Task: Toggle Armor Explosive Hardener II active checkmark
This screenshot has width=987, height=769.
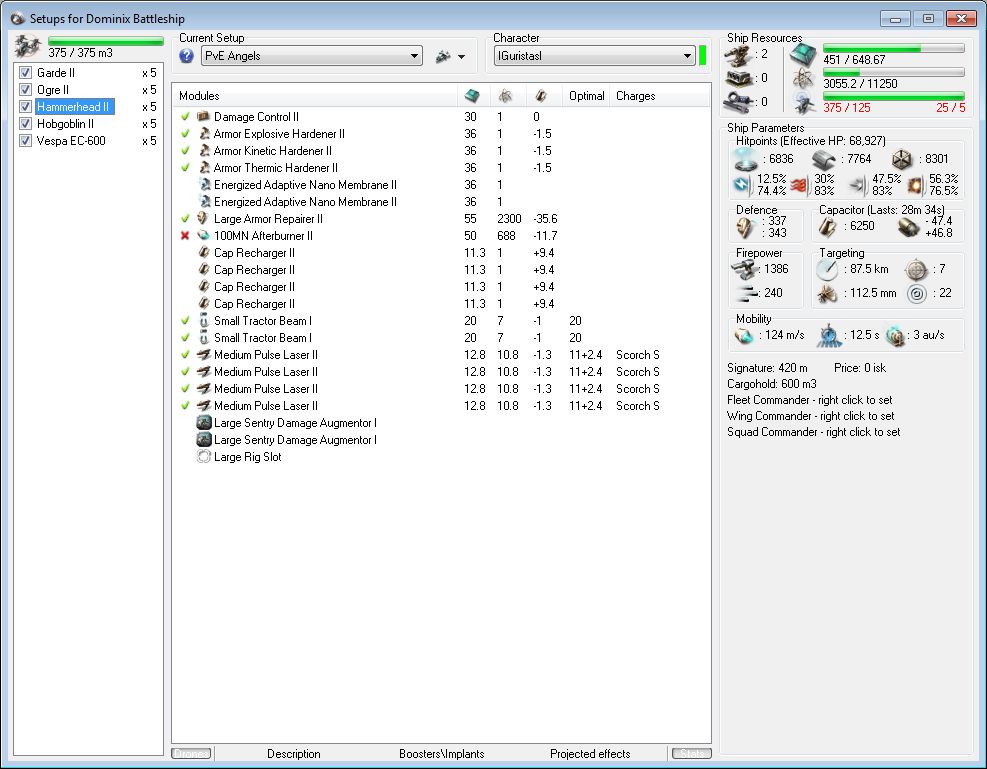Action: coord(185,133)
